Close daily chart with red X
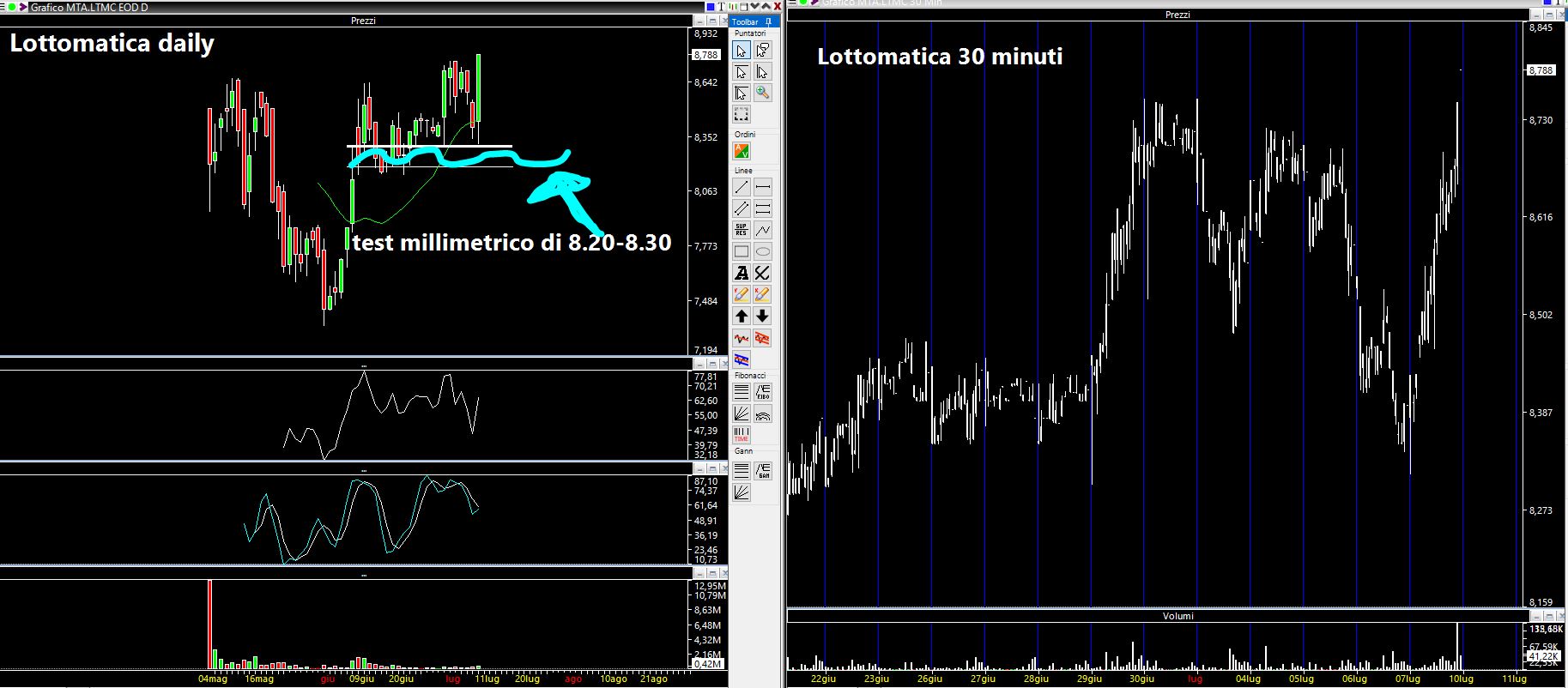1568x688 pixels. (x=778, y=7)
